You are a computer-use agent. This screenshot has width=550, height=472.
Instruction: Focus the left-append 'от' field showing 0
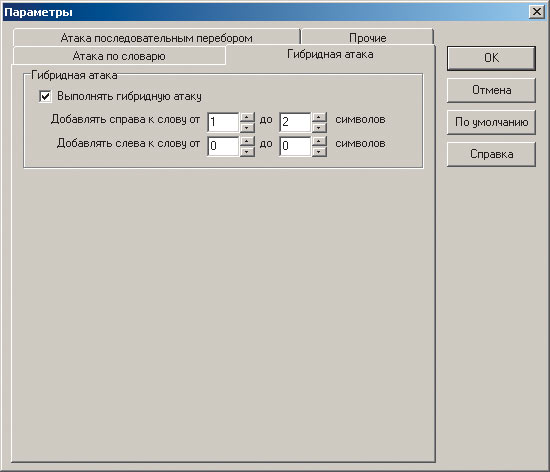click(x=223, y=146)
